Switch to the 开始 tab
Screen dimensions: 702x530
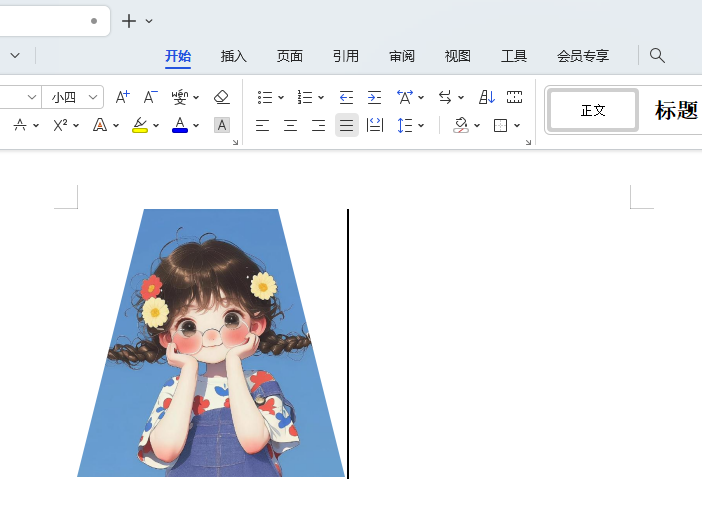pos(178,56)
